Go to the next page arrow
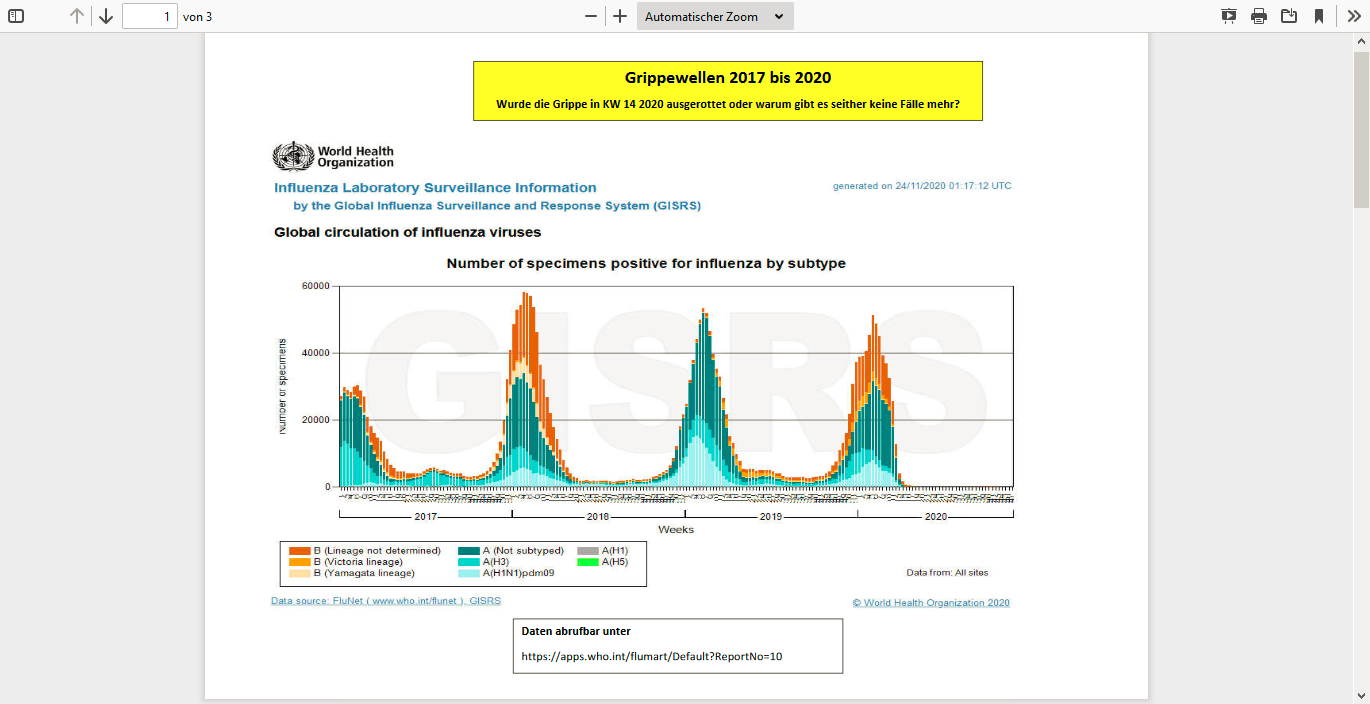The image size is (1370, 704). pos(106,16)
